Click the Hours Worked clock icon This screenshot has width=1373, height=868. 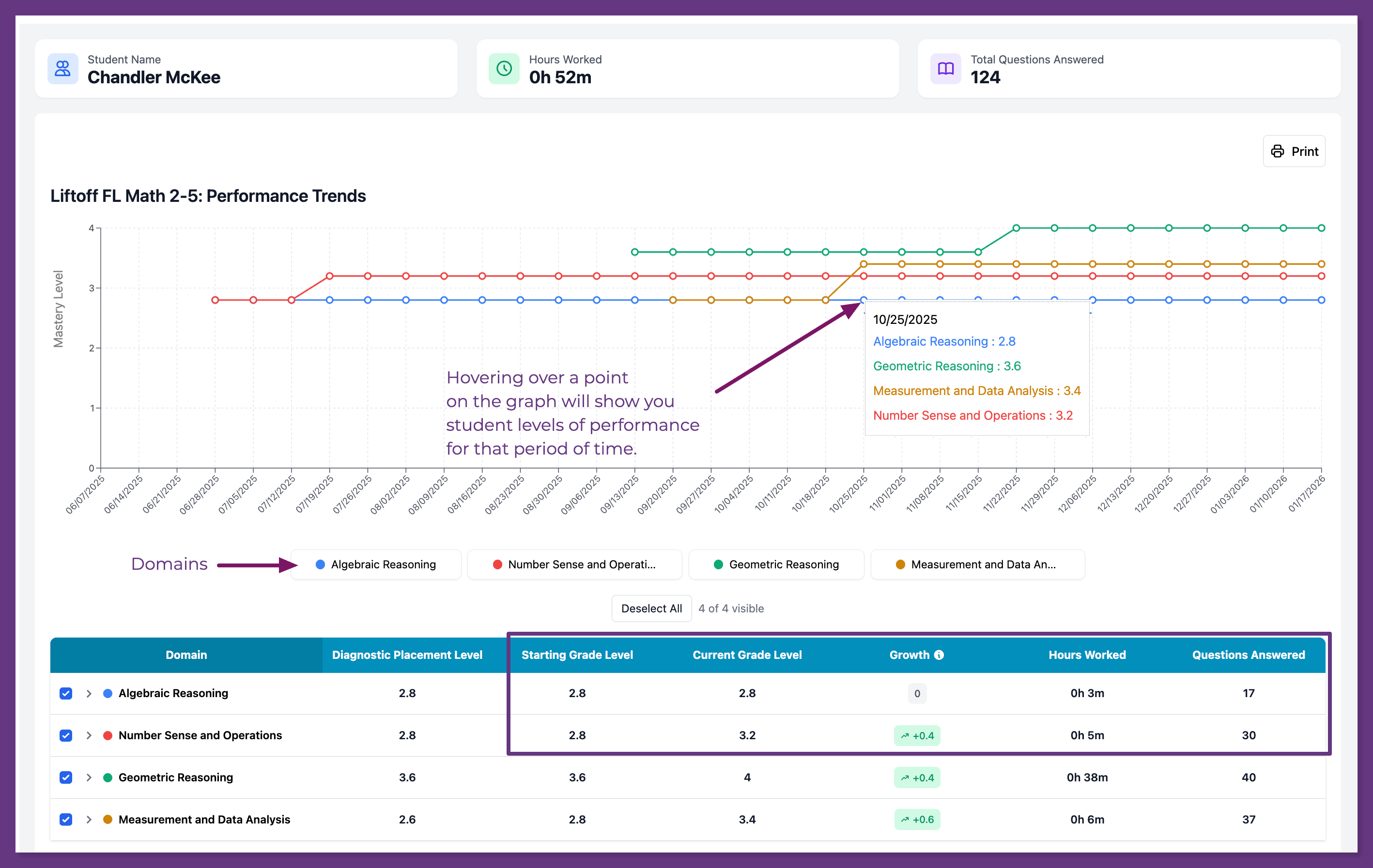click(x=504, y=68)
